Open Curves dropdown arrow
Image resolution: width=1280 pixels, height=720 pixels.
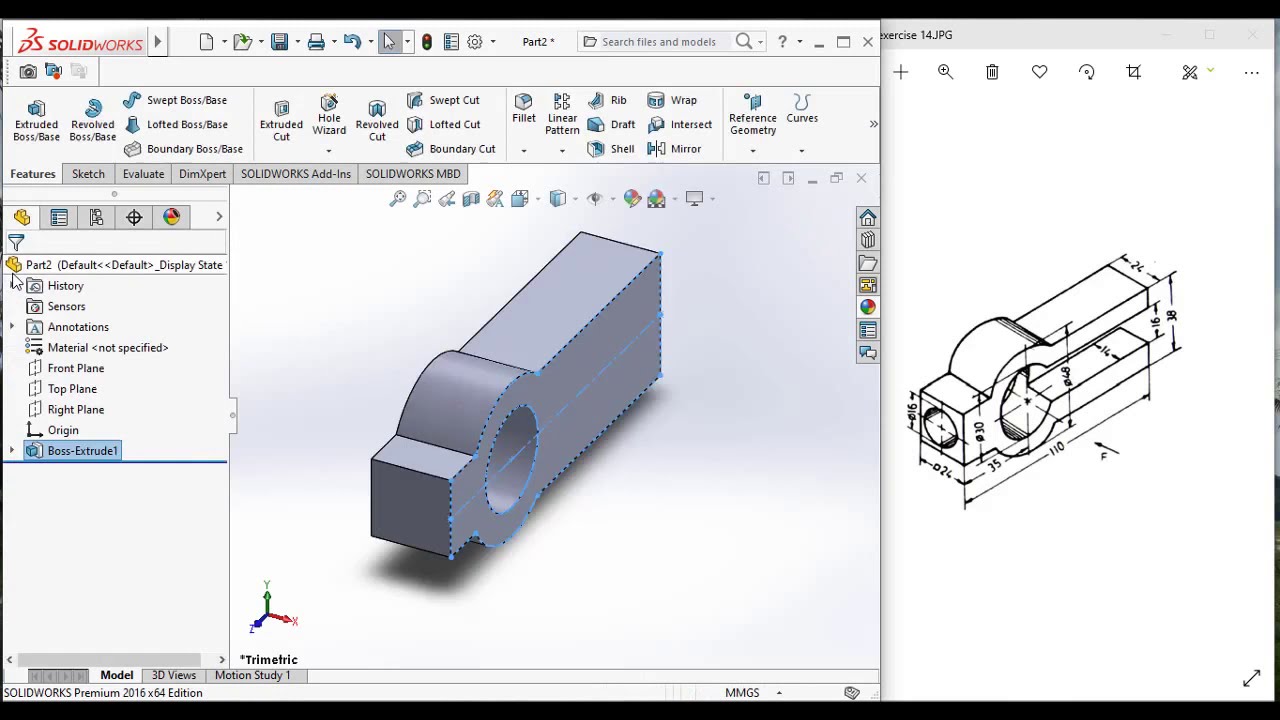click(x=802, y=151)
